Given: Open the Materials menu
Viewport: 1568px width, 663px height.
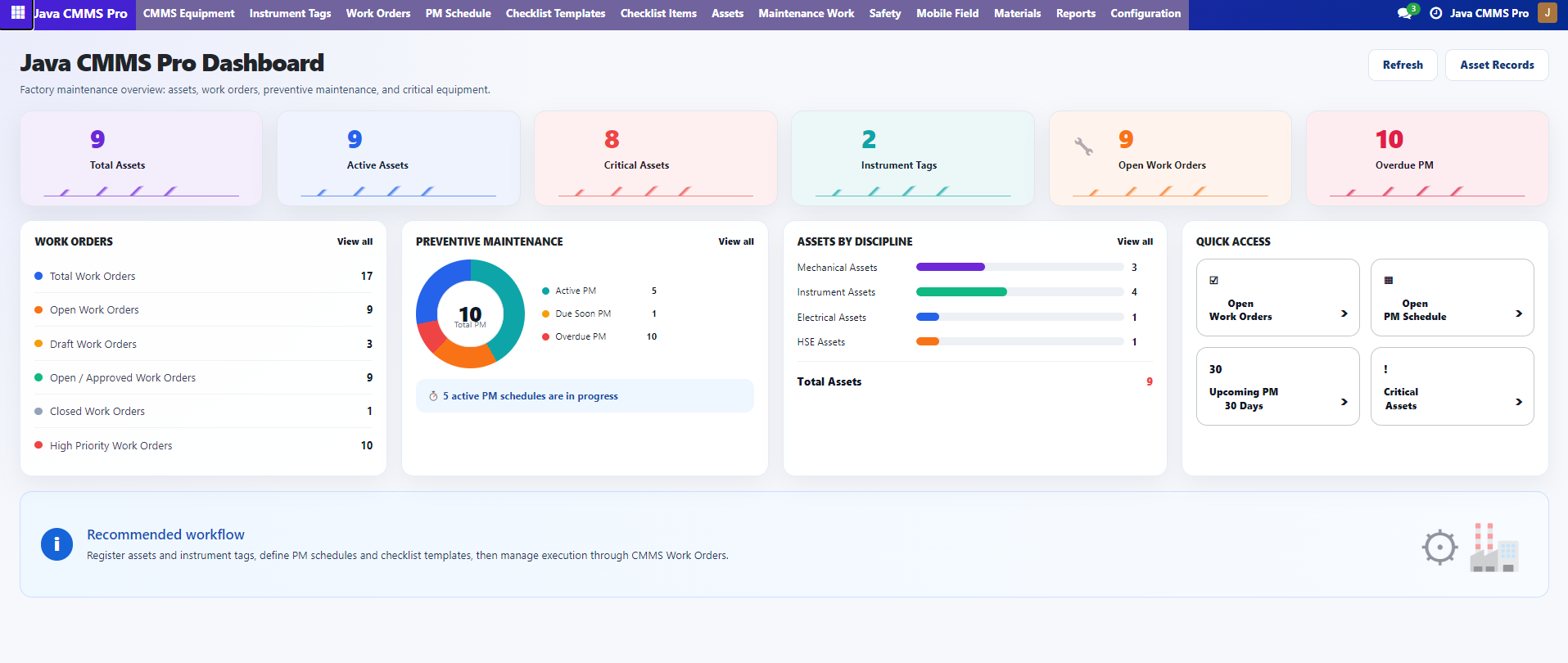Looking at the screenshot, I should click(1017, 14).
